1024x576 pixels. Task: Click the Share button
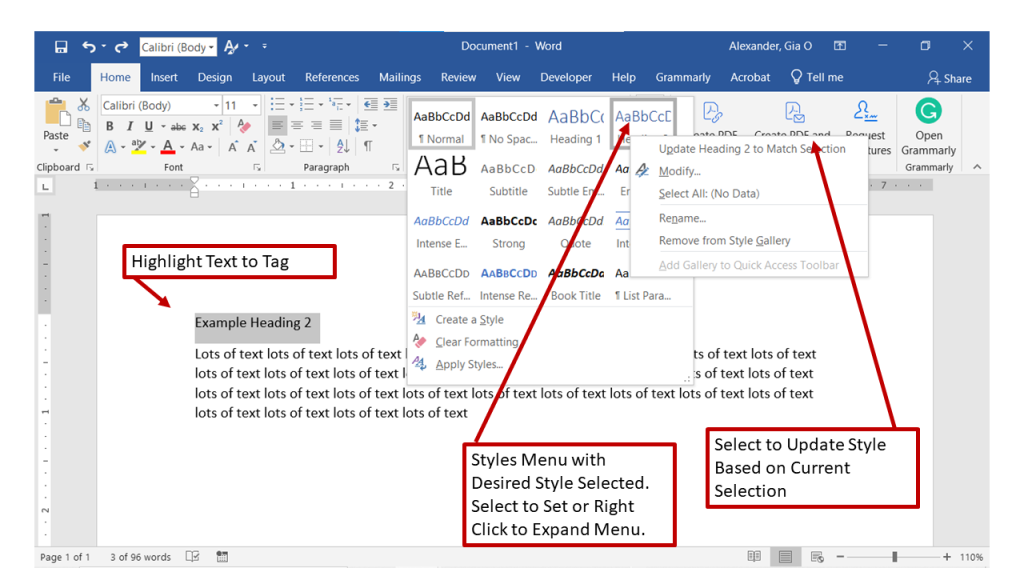tap(949, 77)
